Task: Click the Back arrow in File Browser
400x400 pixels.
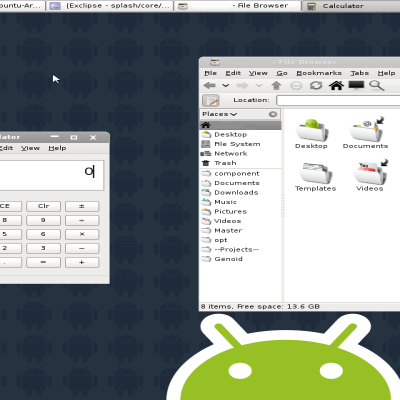Action: pos(209,86)
